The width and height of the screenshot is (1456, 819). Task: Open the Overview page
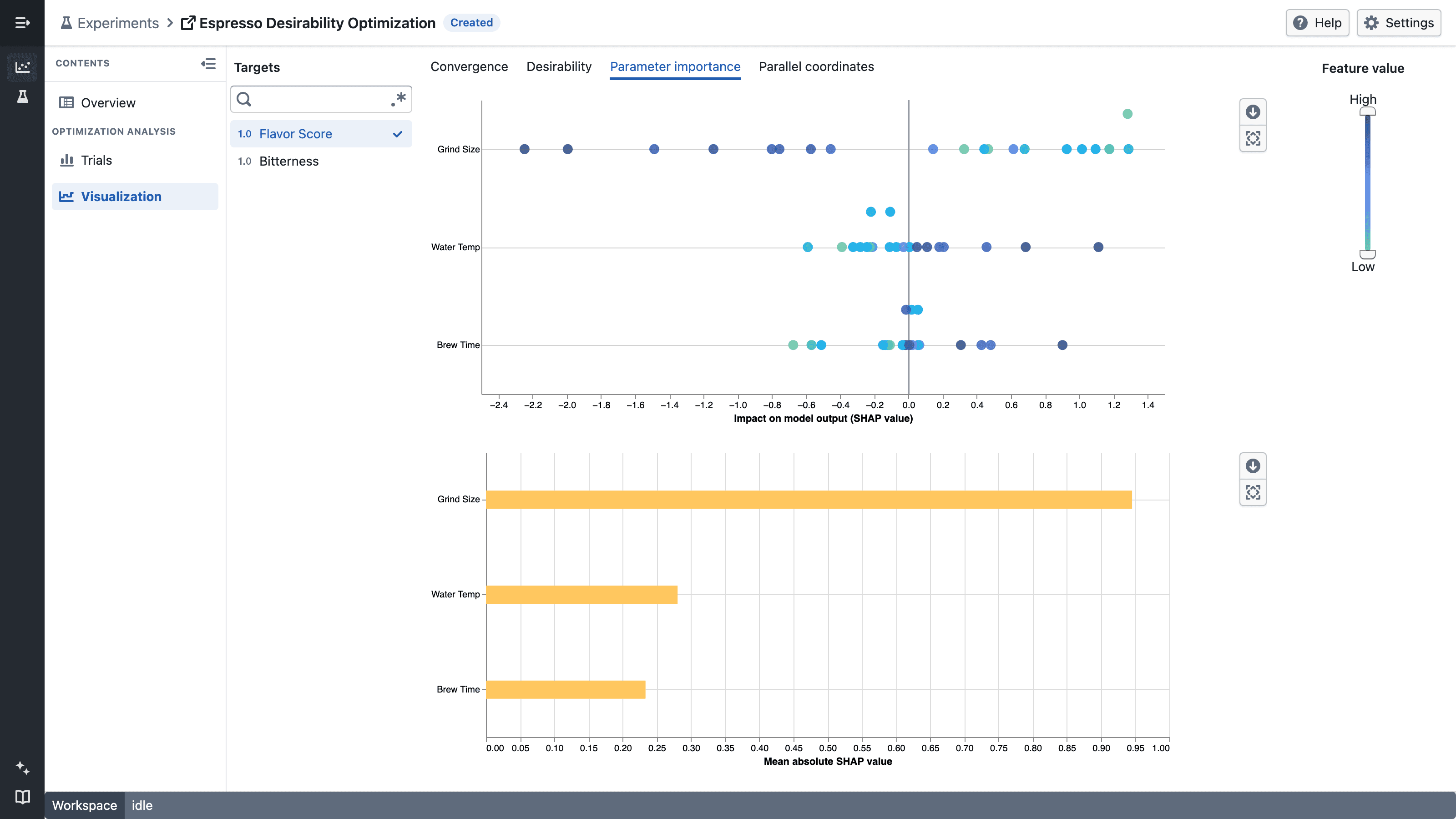pyautogui.click(x=135, y=103)
